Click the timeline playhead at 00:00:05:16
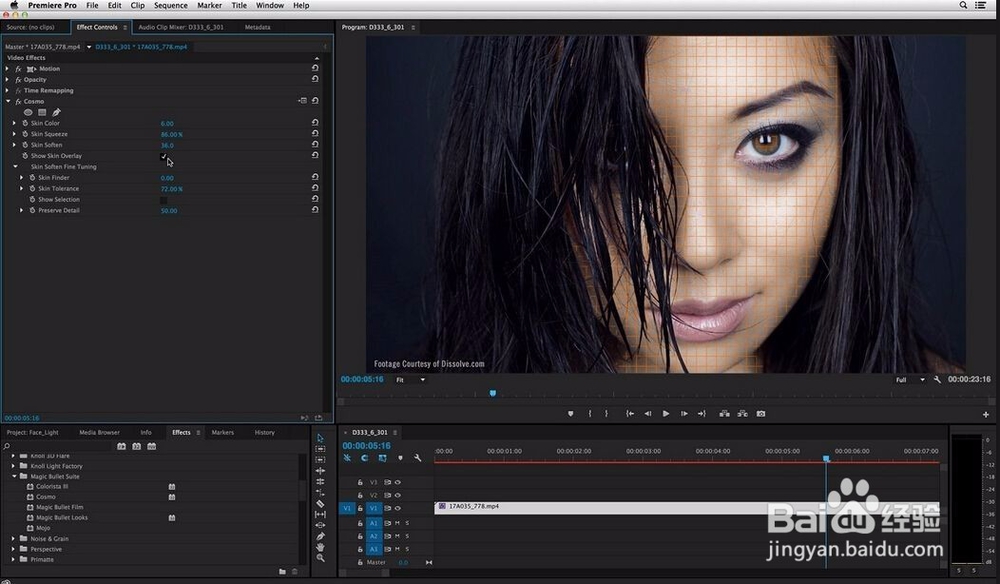This screenshot has width=1000, height=584. [826, 459]
